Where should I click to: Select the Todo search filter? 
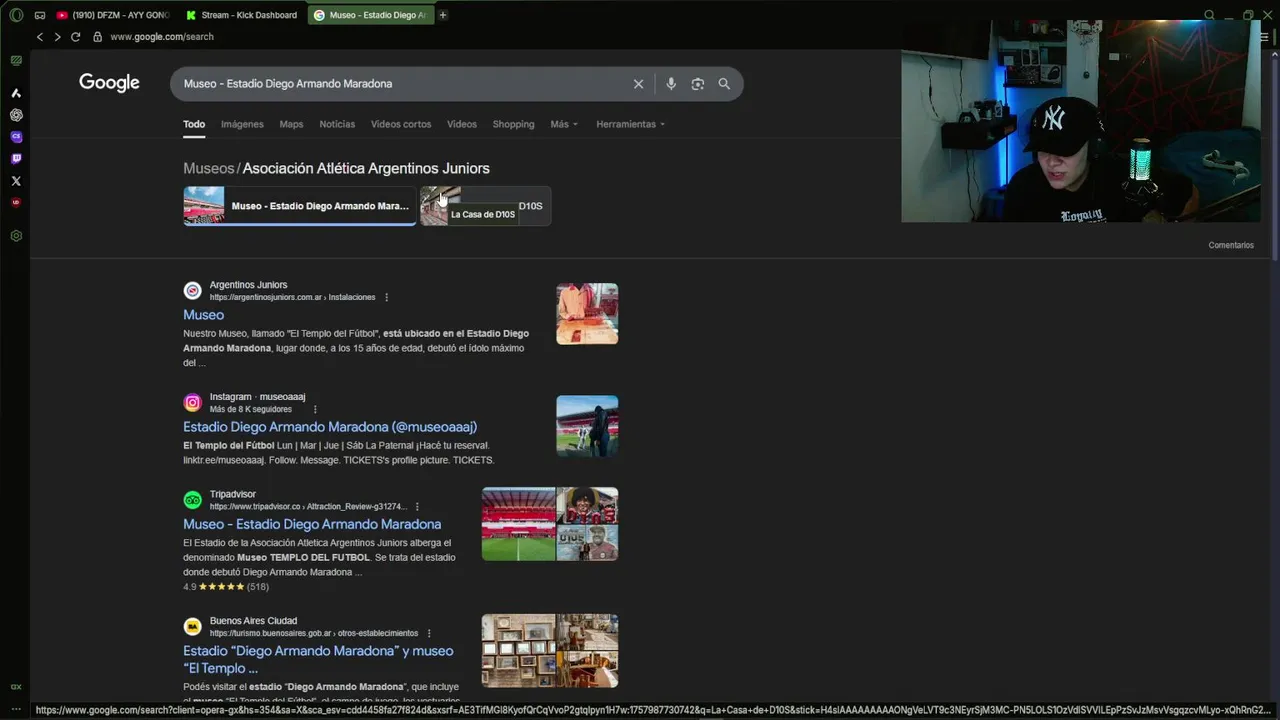[194, 124]
